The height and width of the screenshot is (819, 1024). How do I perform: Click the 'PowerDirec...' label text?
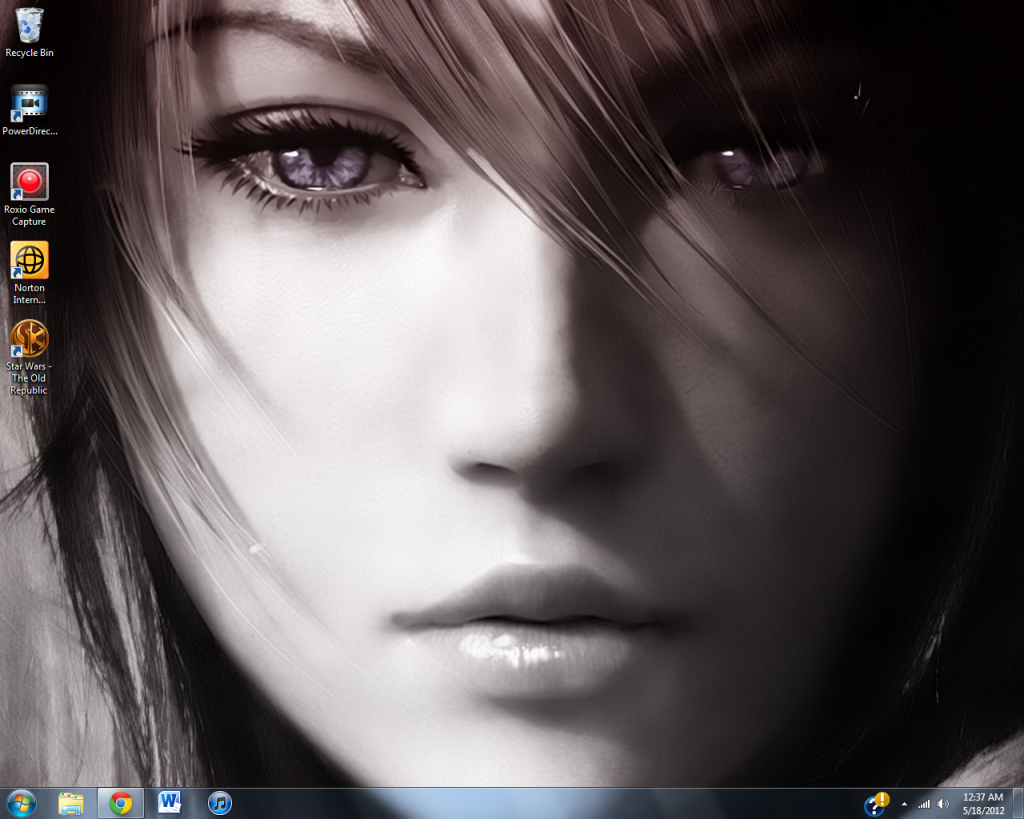point(29,131)
